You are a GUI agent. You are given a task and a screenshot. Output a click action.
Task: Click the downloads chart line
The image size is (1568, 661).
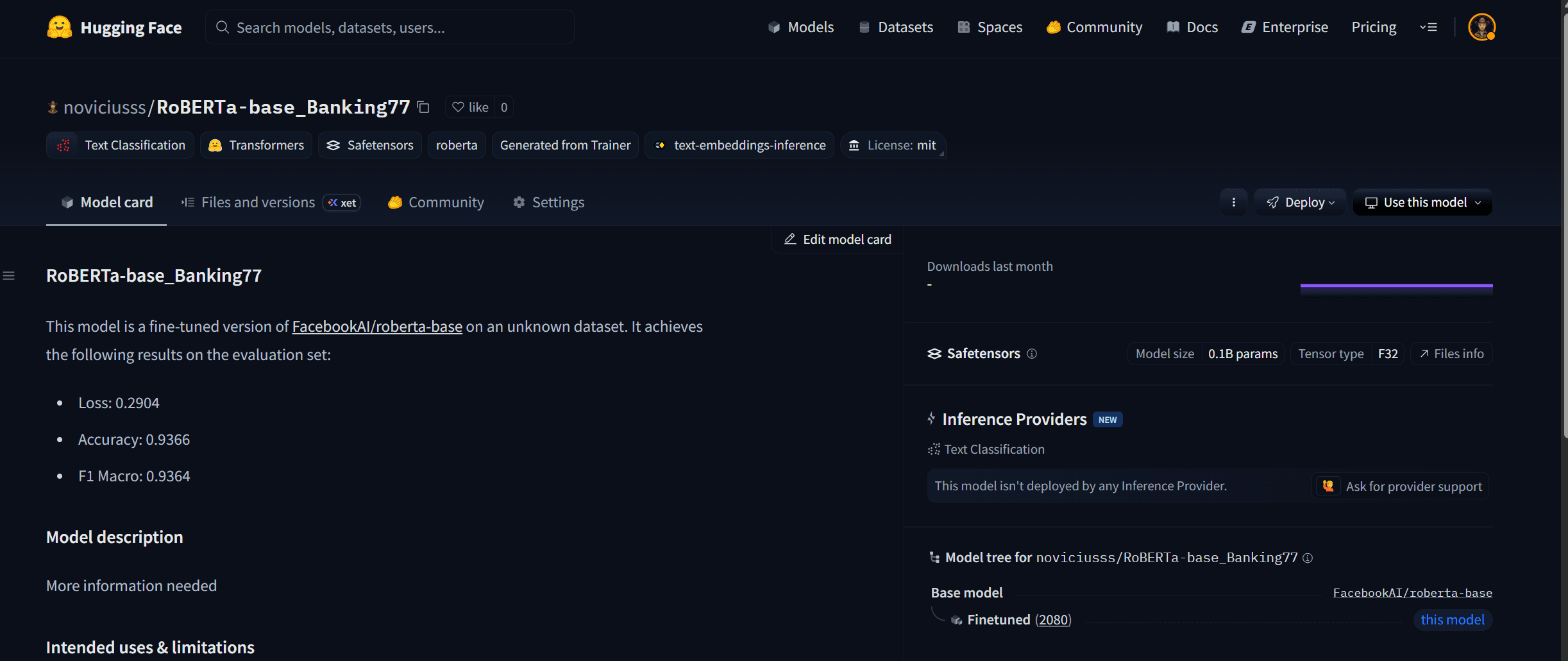pyautogui.click(x=1396, y=286)
